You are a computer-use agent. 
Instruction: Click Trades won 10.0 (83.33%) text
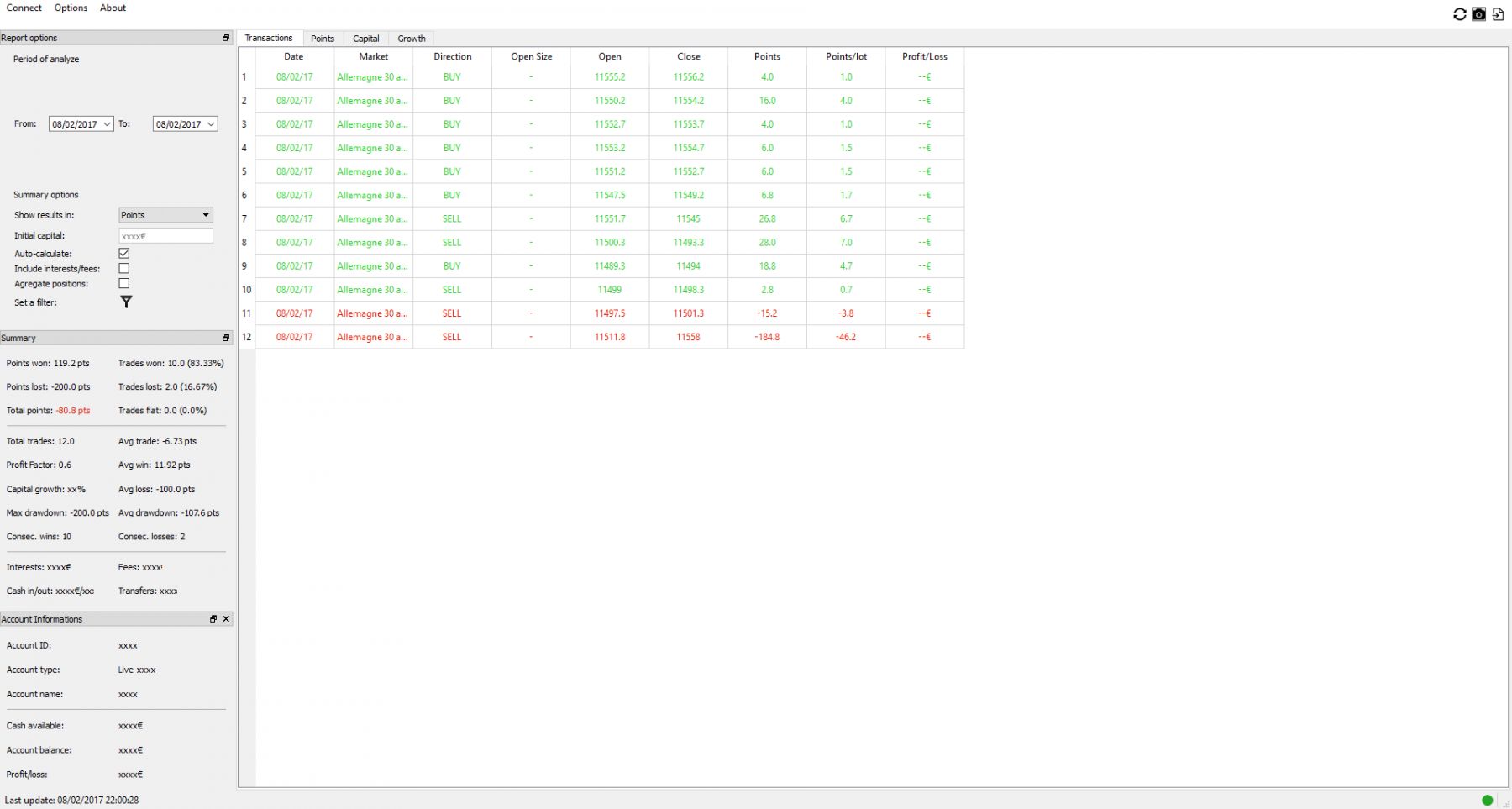click(171, 364)
